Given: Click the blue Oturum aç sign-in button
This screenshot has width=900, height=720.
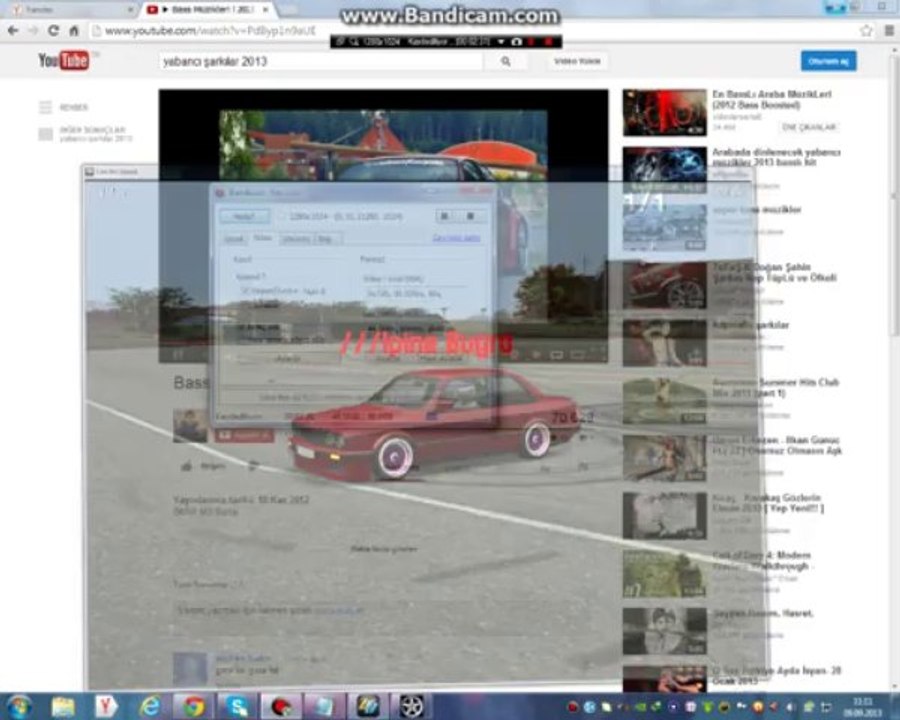Looking at the screenshot, I should coord(828,61).
